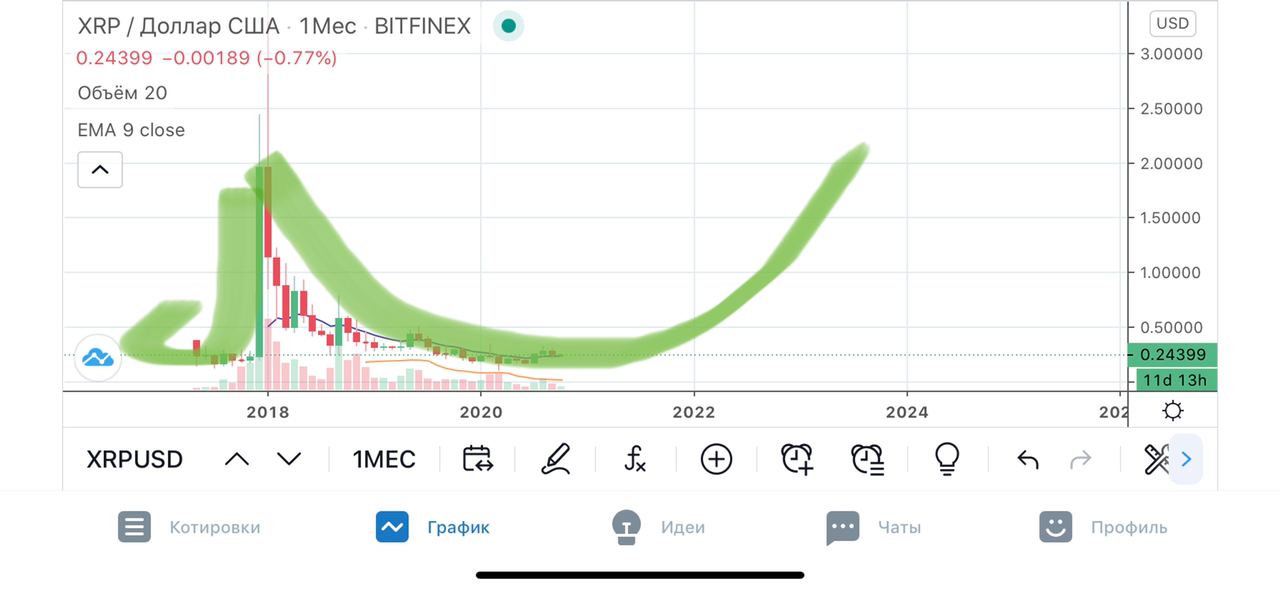This screenshot has width=1280, height=590.
Task: Open the date range calendar icon
Action: tap(477, 459)
